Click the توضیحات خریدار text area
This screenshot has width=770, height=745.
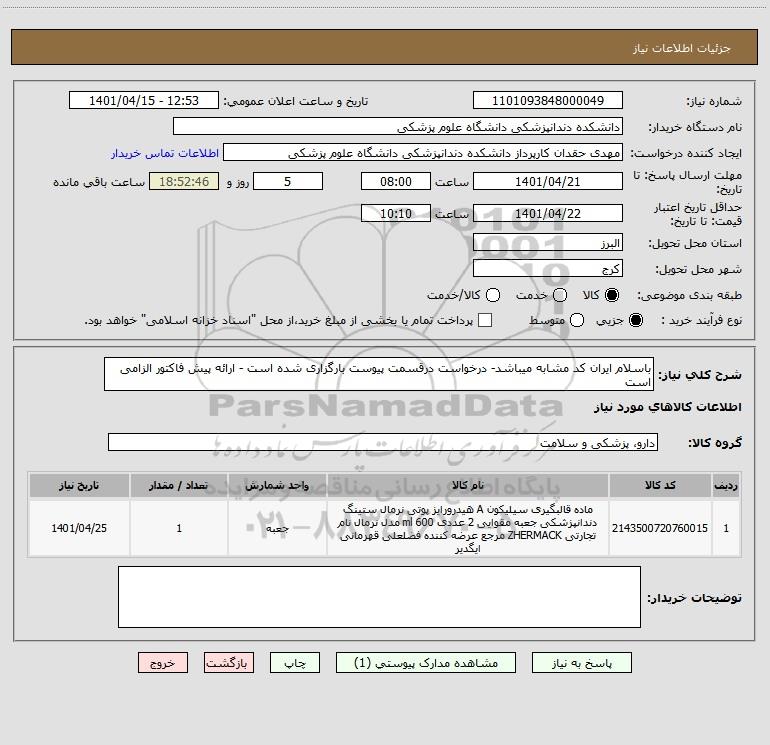[379, 597]
